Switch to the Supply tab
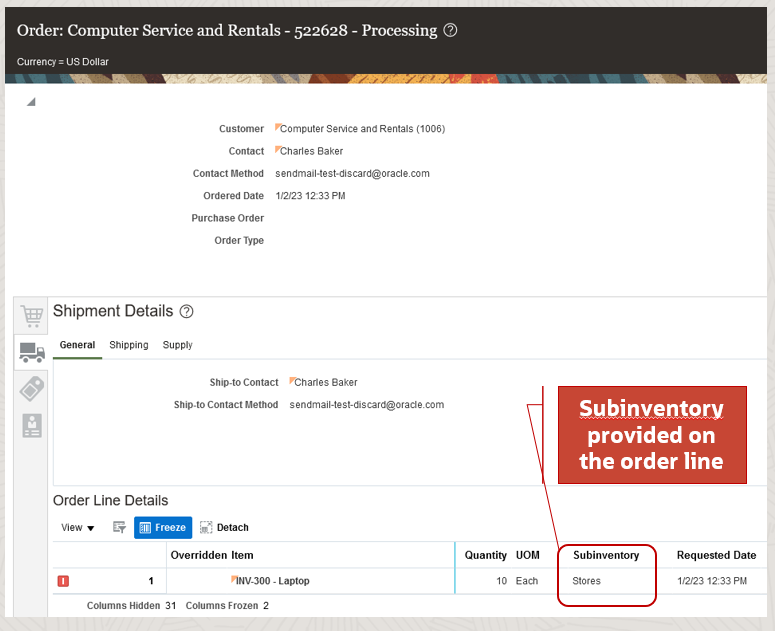Viewport: 775px width, 631px height. click(x=177, y=345)
